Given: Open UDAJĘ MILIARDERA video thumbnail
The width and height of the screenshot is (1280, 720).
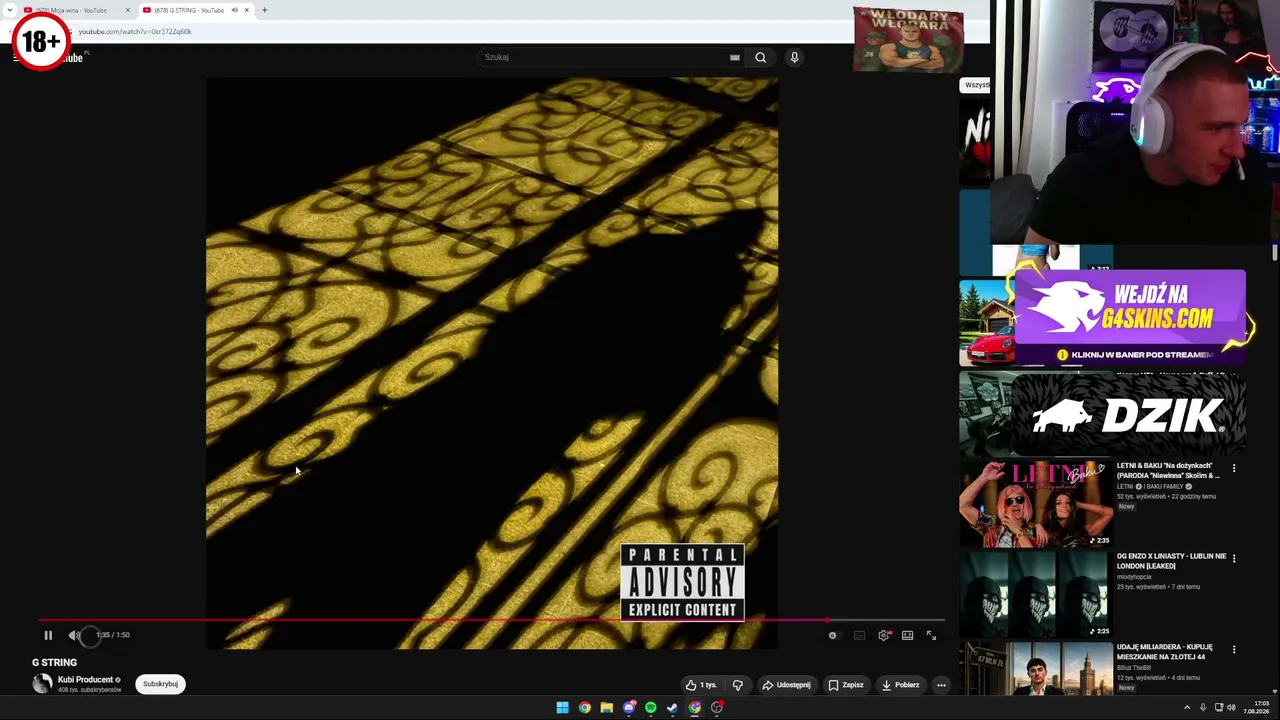Looking at the screenshot, I should click(1035, 669).
